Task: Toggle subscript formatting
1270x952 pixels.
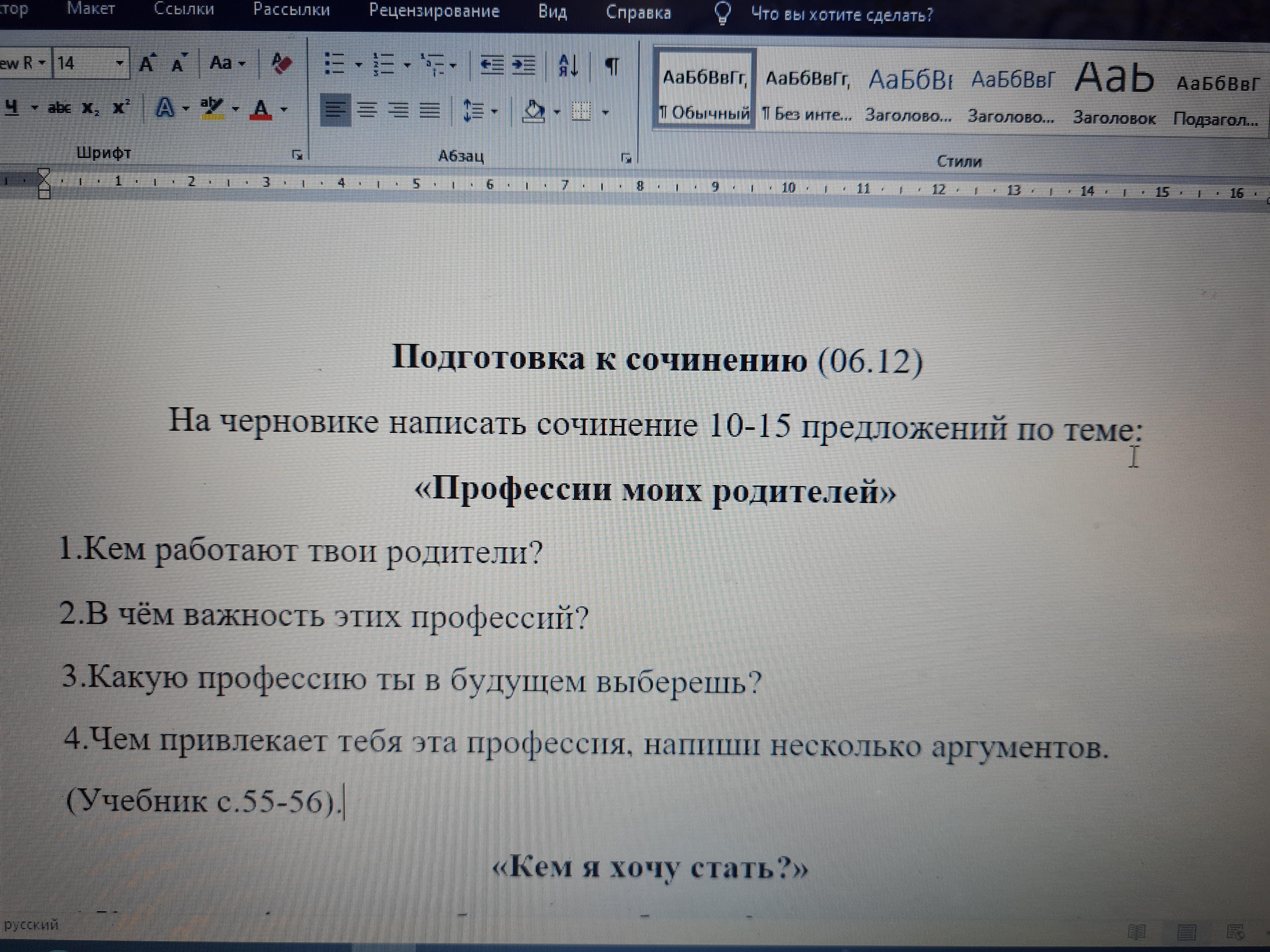Action: [90, 108]
